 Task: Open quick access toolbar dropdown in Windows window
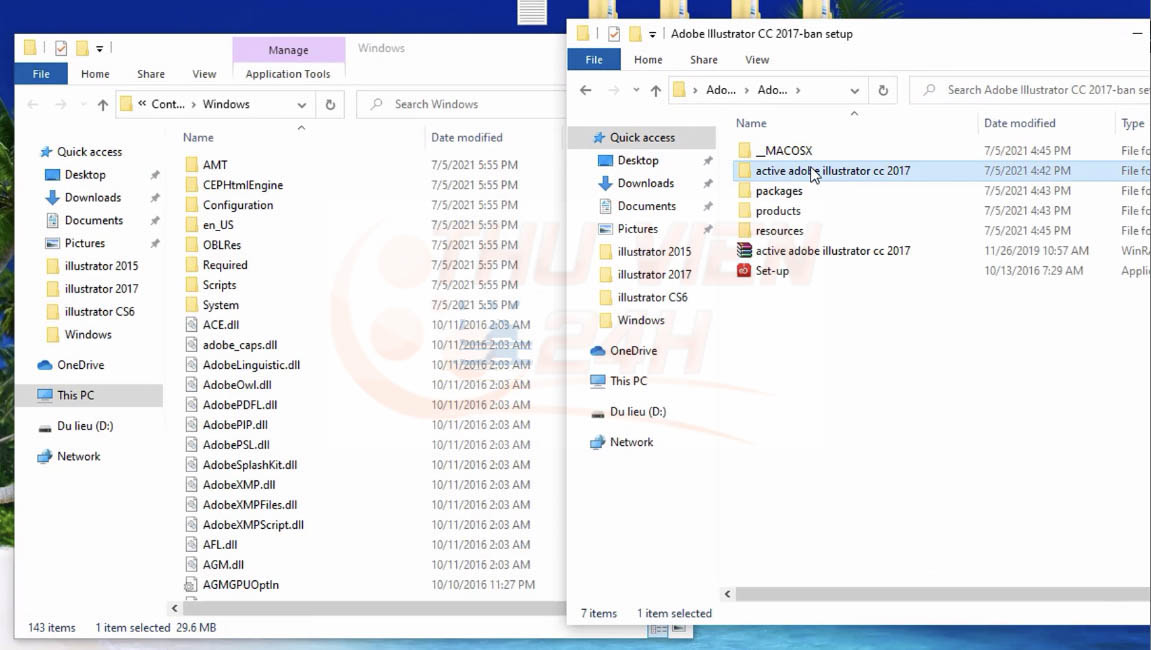point(99,49)
